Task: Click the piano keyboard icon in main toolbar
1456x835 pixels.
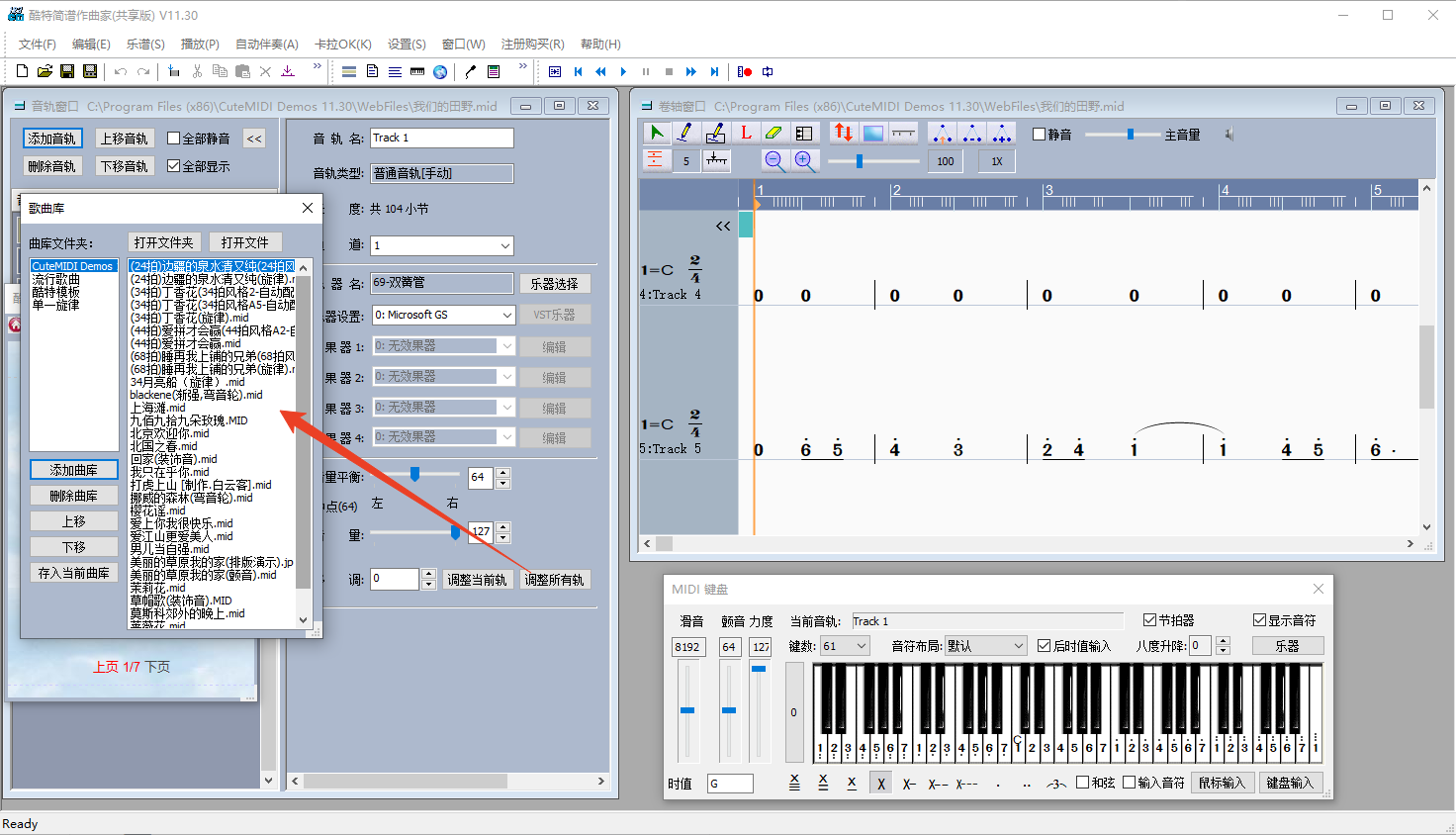Action: click(x=417, y=71)
